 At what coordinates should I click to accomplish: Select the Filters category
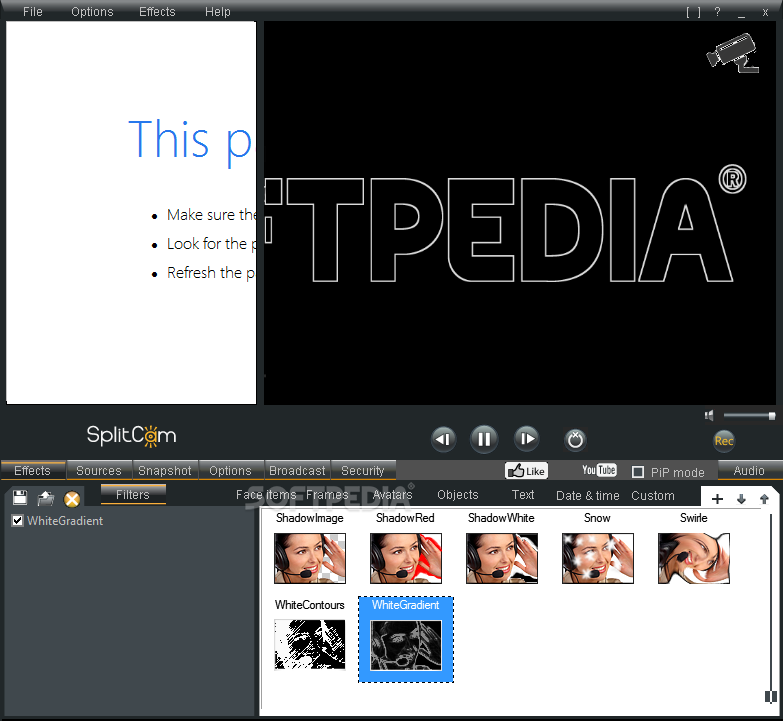pos(133,494)
